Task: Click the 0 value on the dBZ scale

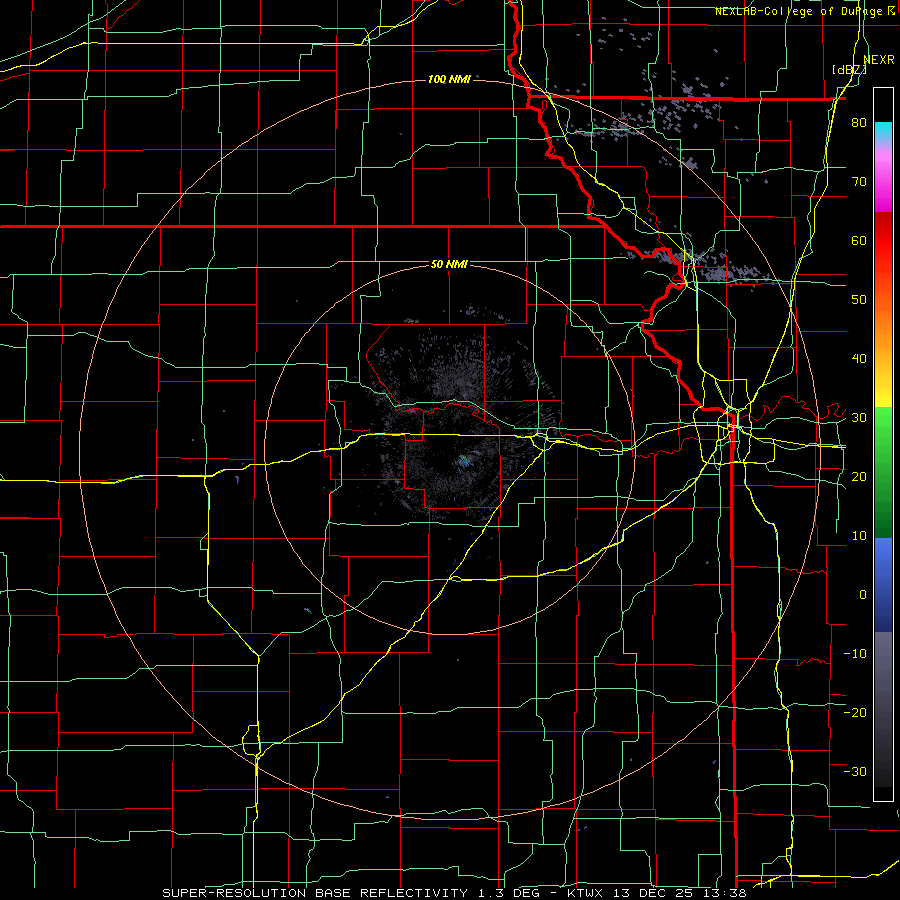Action: point(863,595)
